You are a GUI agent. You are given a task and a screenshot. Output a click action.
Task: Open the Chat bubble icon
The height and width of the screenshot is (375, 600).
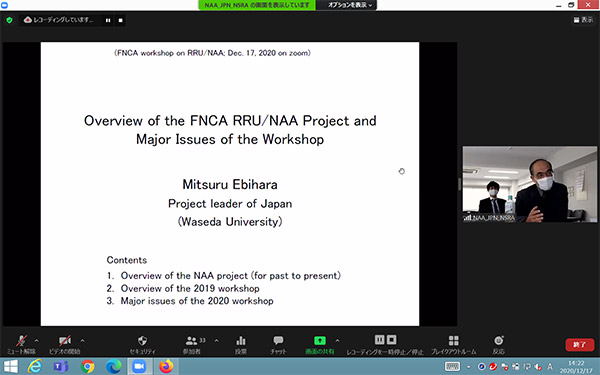pos(278,340)
